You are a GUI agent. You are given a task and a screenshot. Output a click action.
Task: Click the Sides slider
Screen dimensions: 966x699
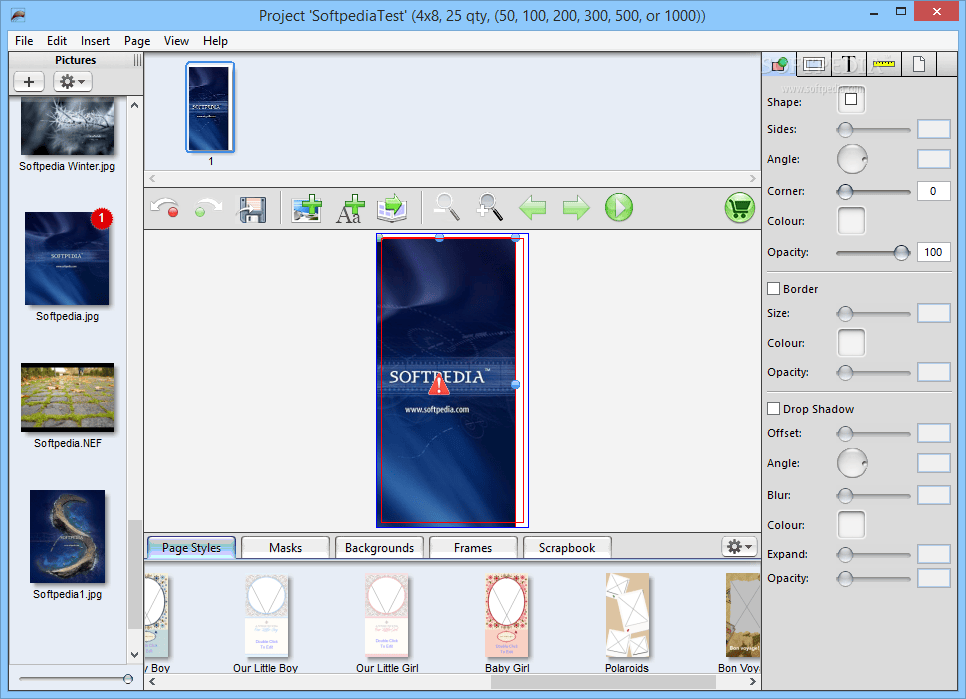[x=873, y=129]
